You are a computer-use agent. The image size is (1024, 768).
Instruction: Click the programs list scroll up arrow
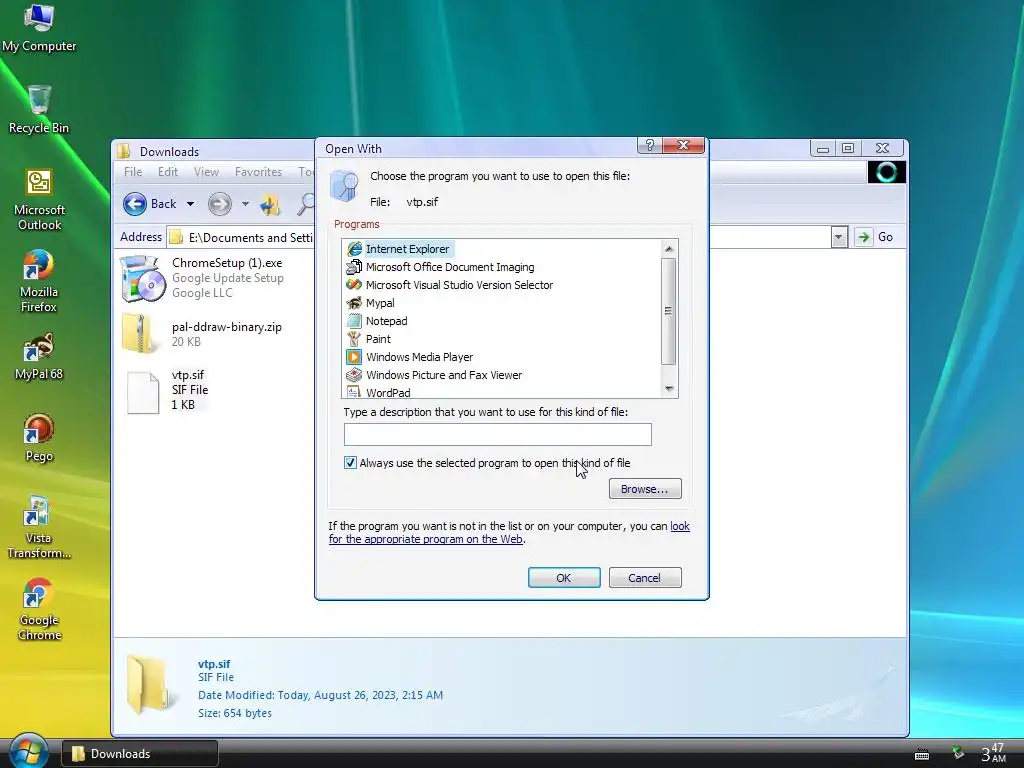click(668, 249)
